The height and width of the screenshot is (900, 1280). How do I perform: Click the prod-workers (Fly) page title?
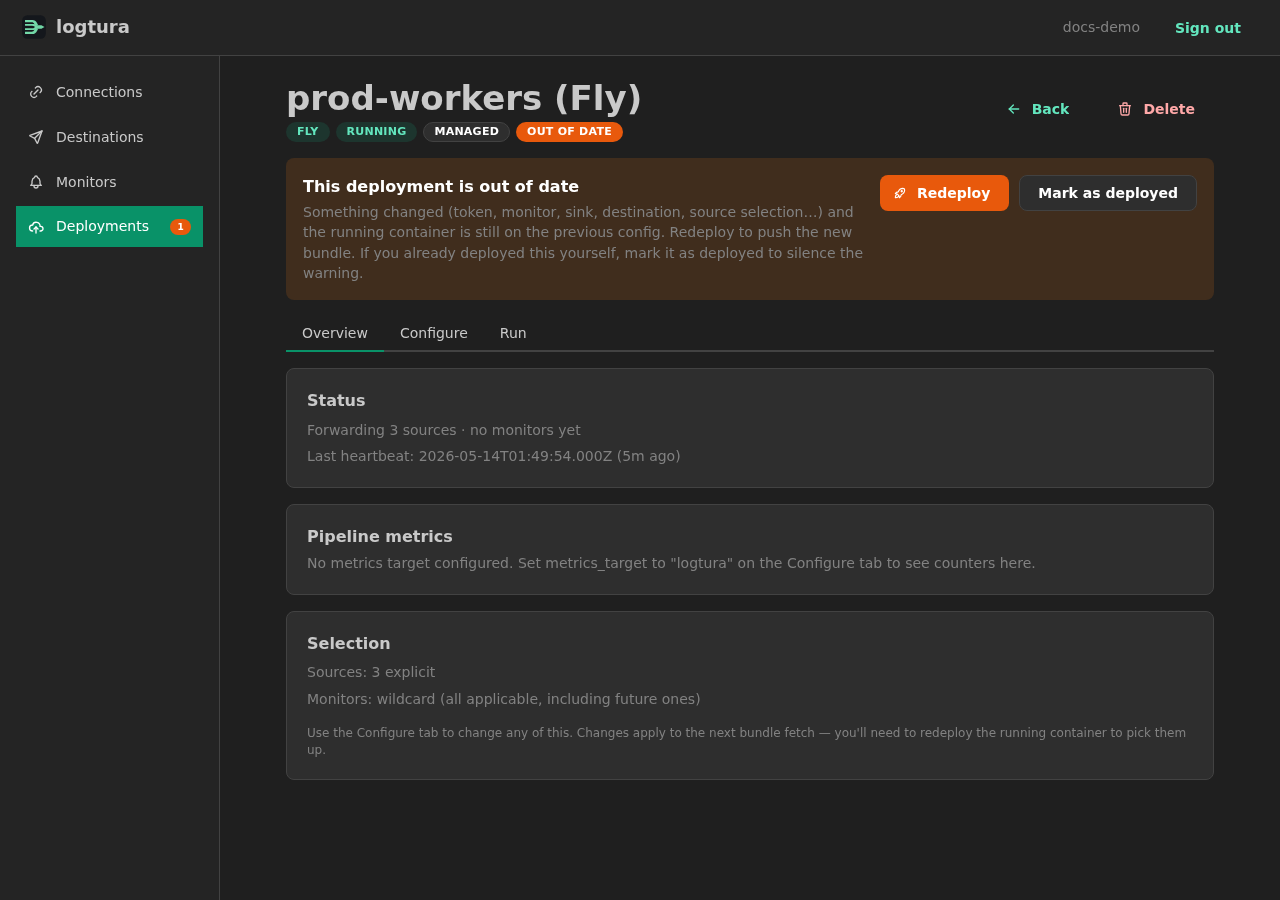point(464,98)
